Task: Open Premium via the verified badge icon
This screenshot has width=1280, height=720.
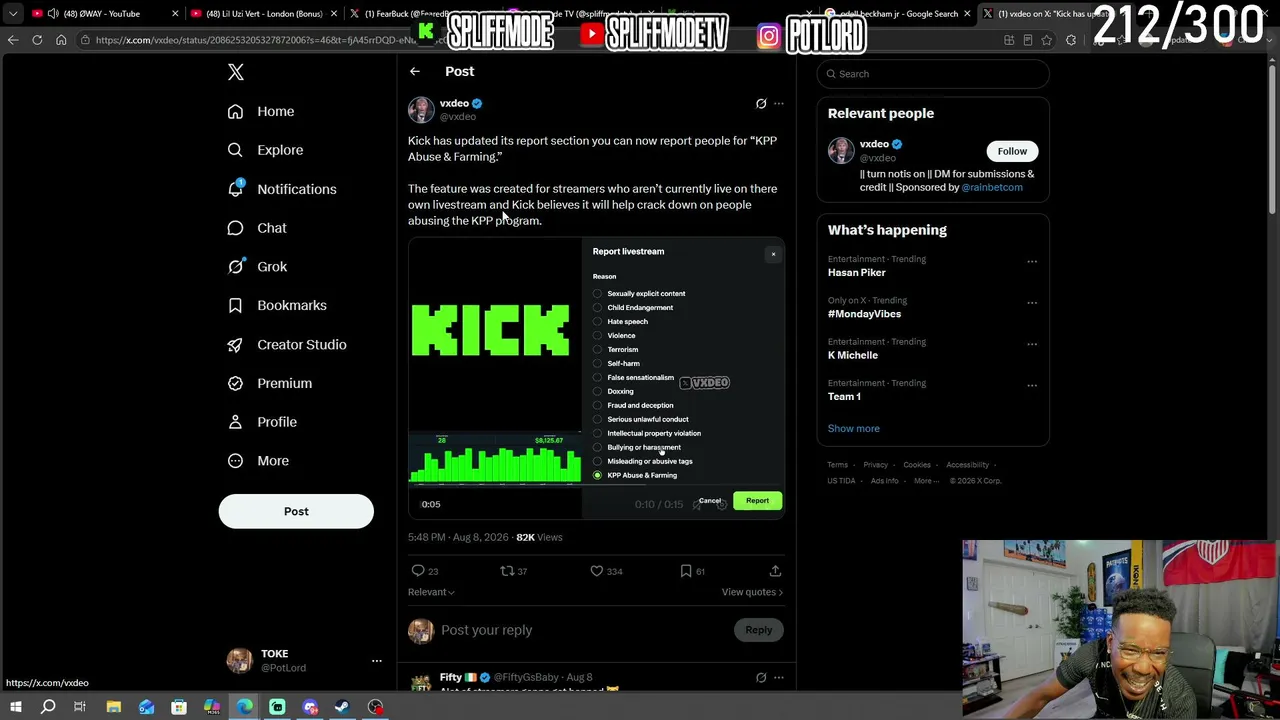Action: tap(235, 383)
